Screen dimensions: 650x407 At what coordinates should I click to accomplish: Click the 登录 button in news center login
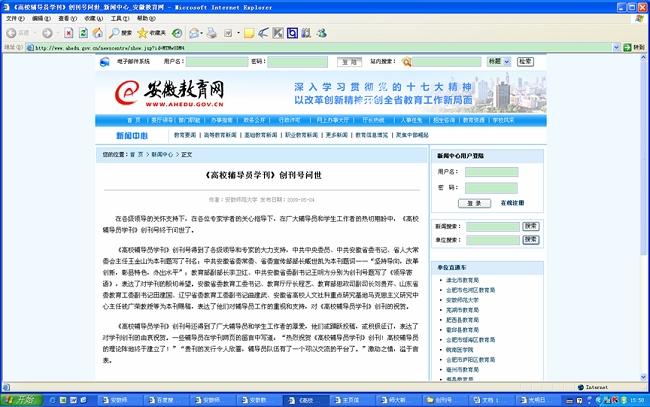474,204
